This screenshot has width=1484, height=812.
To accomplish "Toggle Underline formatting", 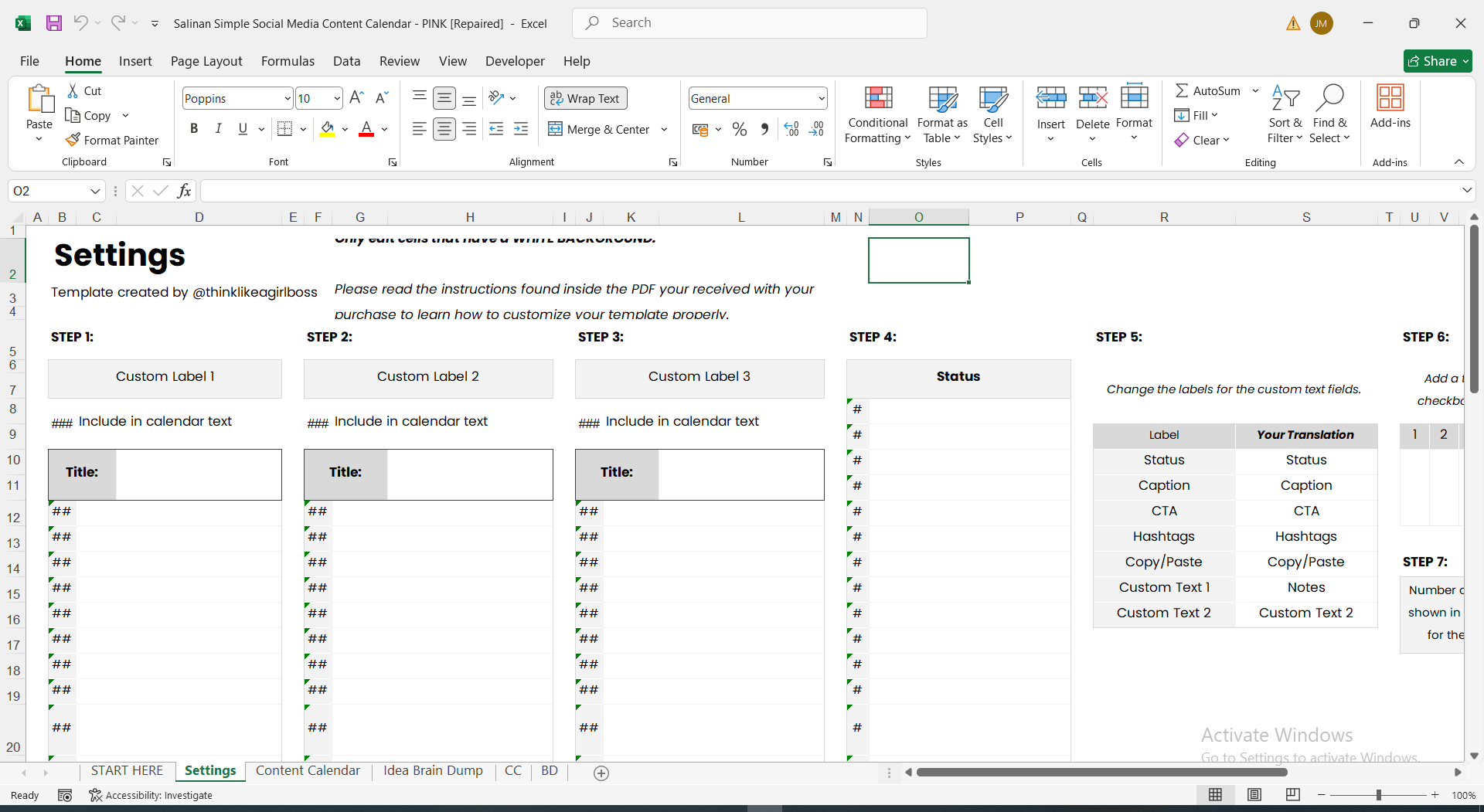I will (x=243, y=129).
